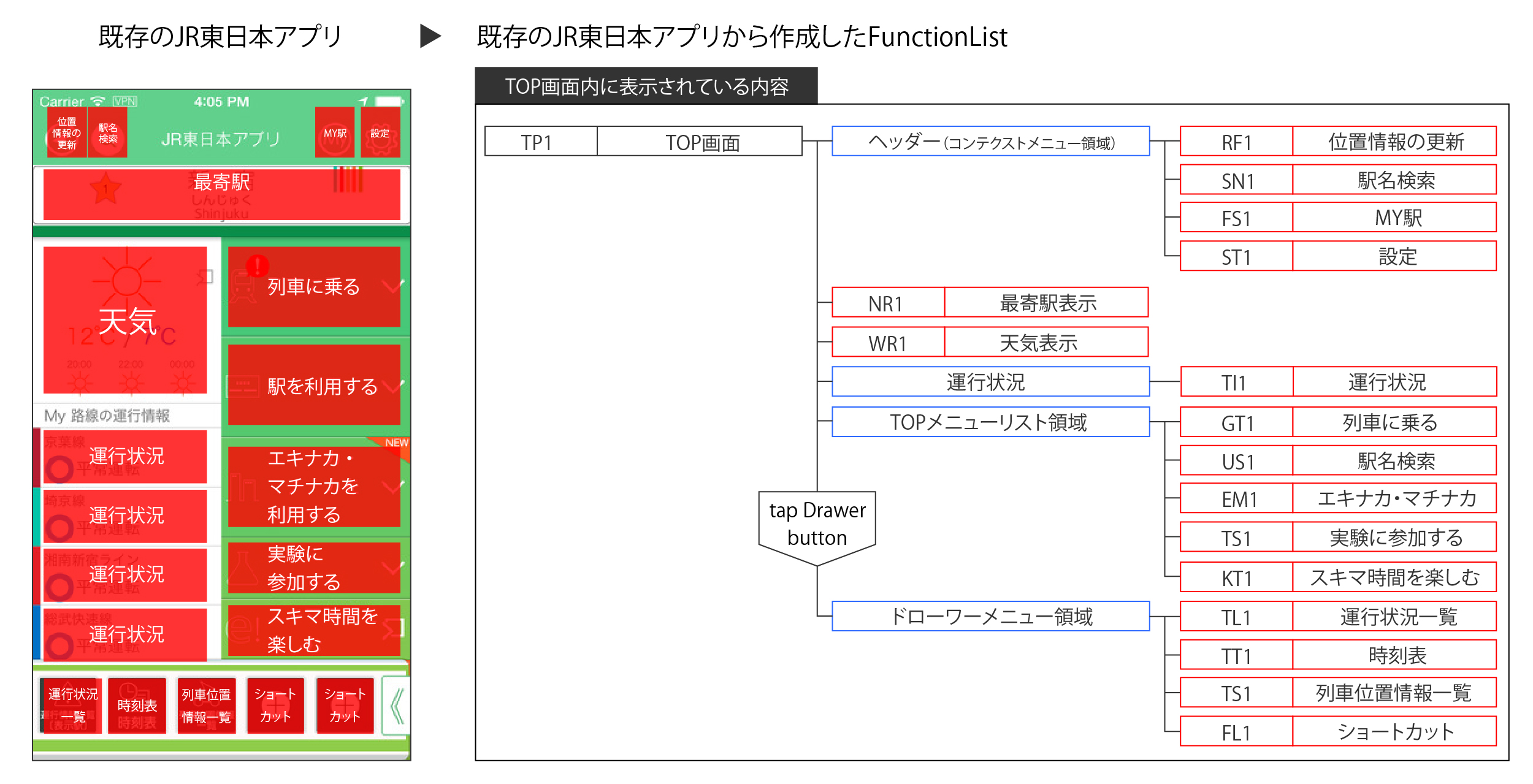1533x784 pixels.
Task: Tap the 天気 weather tile
Action: tap(125, 320)
